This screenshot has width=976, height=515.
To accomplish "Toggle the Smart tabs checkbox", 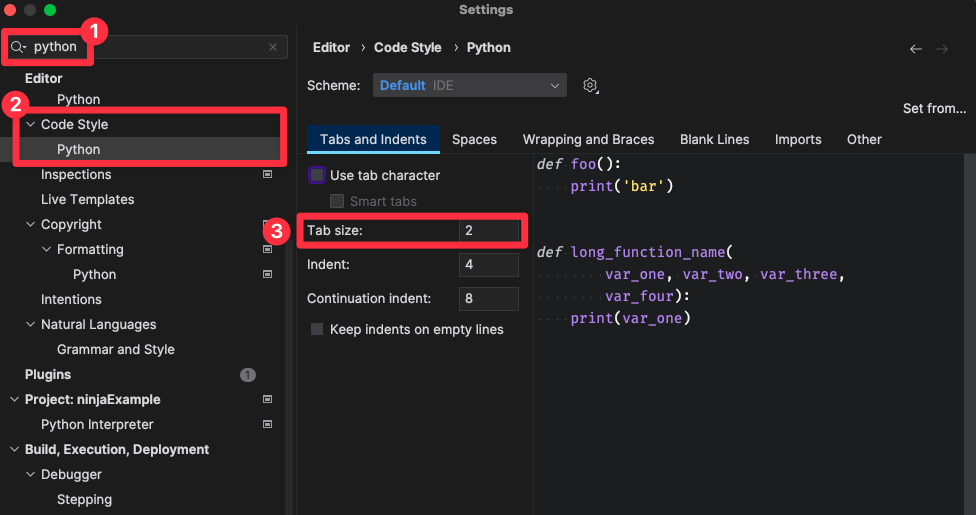I will pyautogui.click(x=337, y=201).
